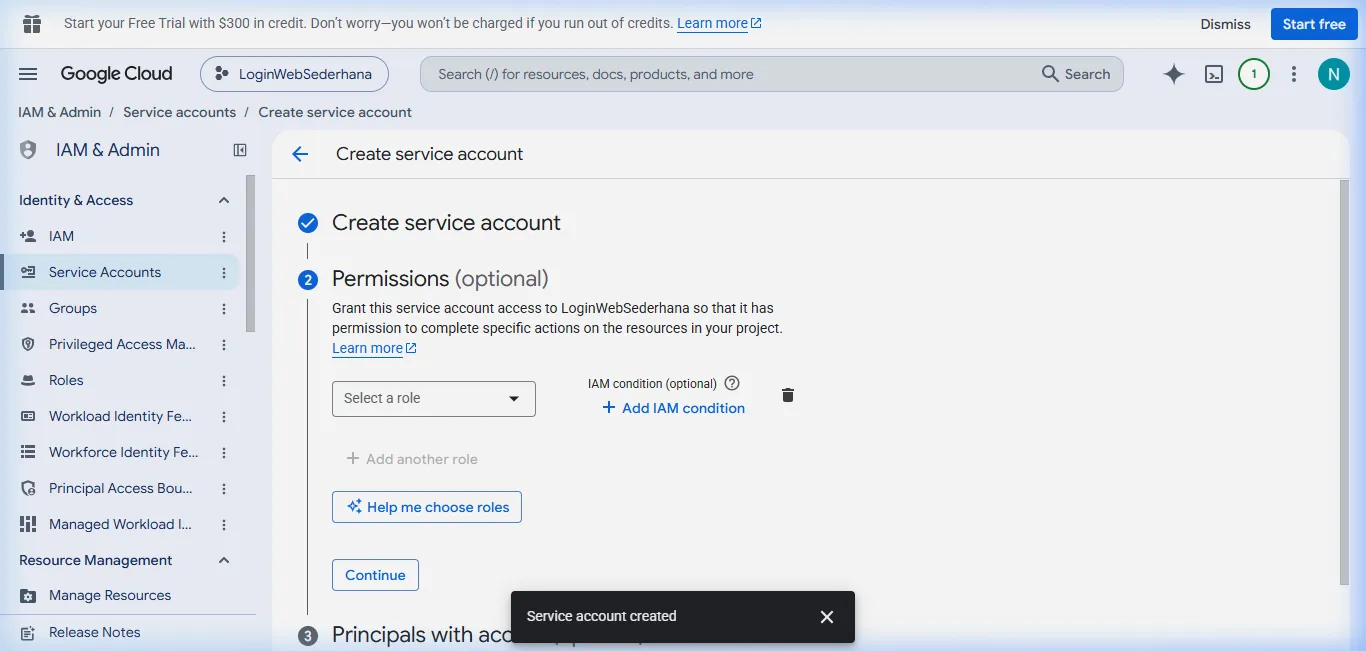Expand step 3, Principals with access
Image resolution: width=1366 pixels, height=651 pixels.
(x=422, y=635)
